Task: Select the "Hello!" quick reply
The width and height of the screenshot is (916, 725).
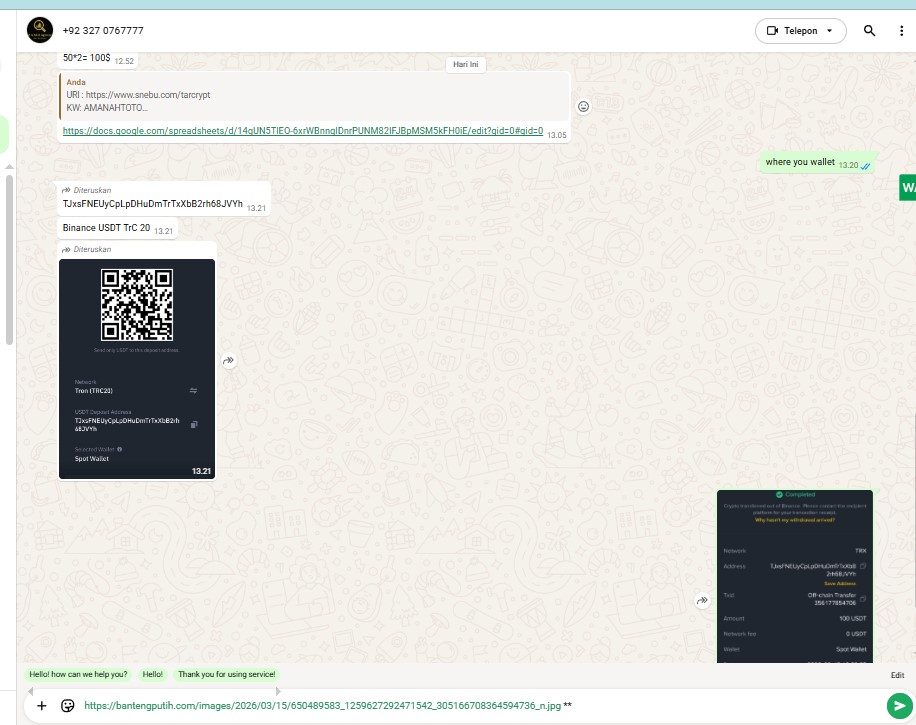Action: [x=152, y=675]
